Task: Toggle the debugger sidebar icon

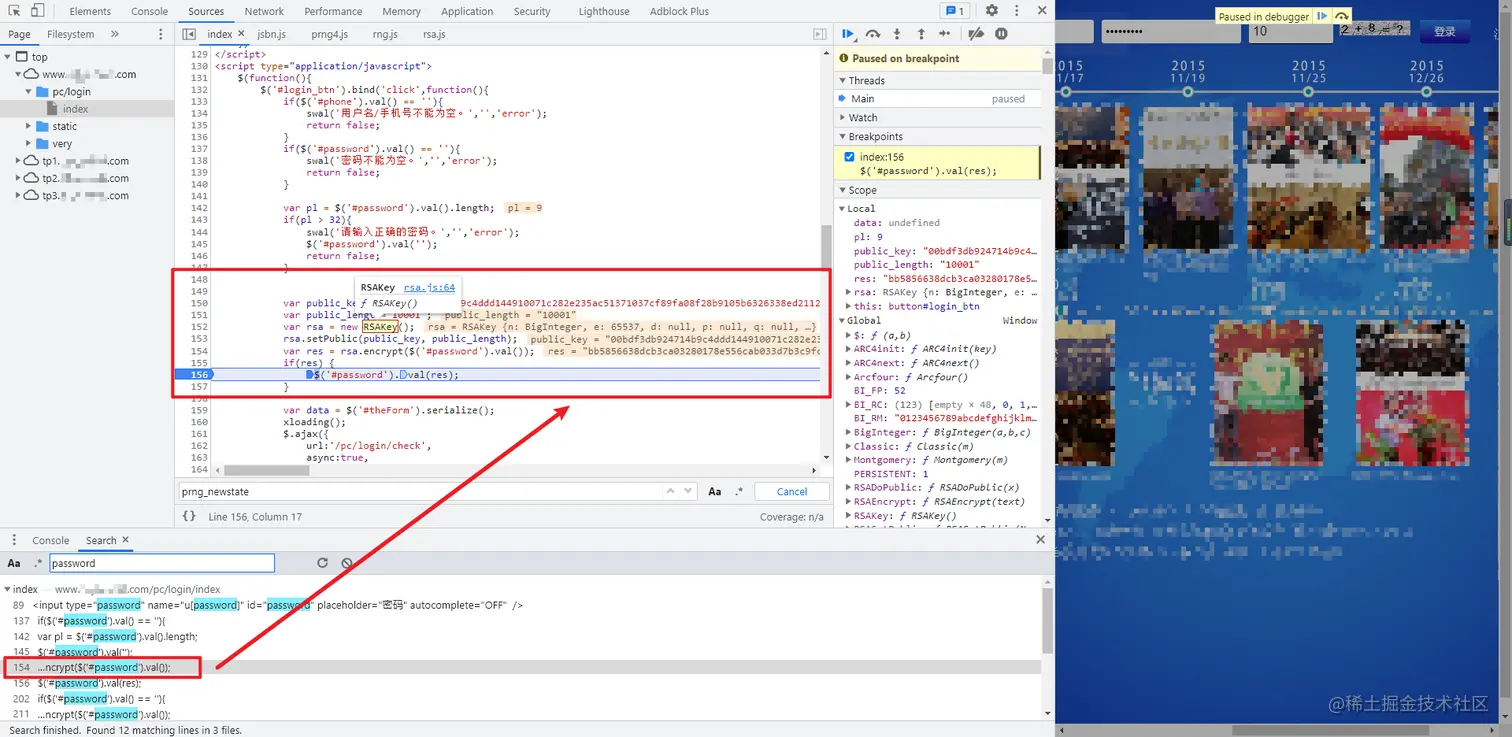Action: 820,34
